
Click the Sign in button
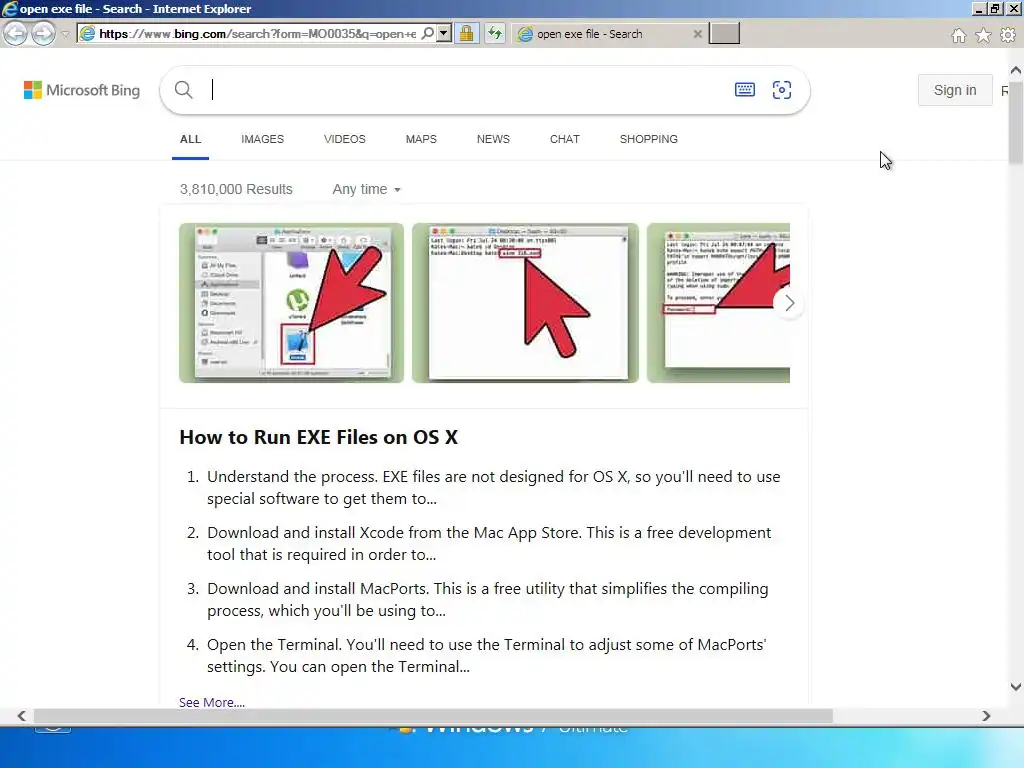955,90
